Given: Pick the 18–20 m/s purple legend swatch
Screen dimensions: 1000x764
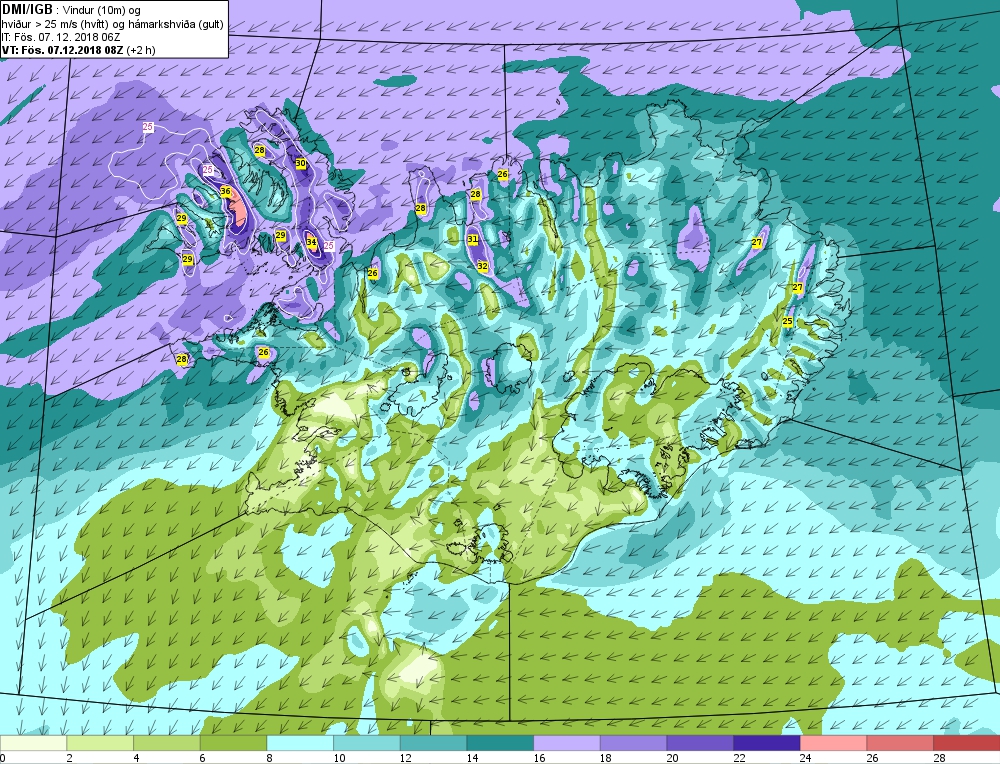Looking at the screenshot, I should click(633, 743).
